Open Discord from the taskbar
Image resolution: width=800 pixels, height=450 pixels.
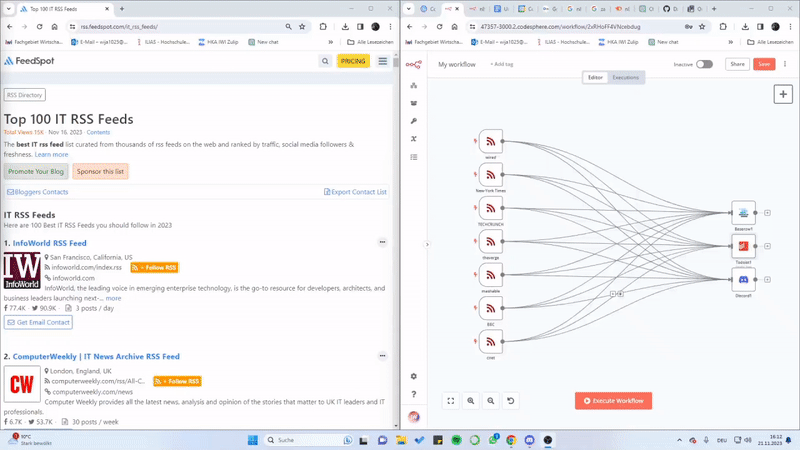pos(529,440)
